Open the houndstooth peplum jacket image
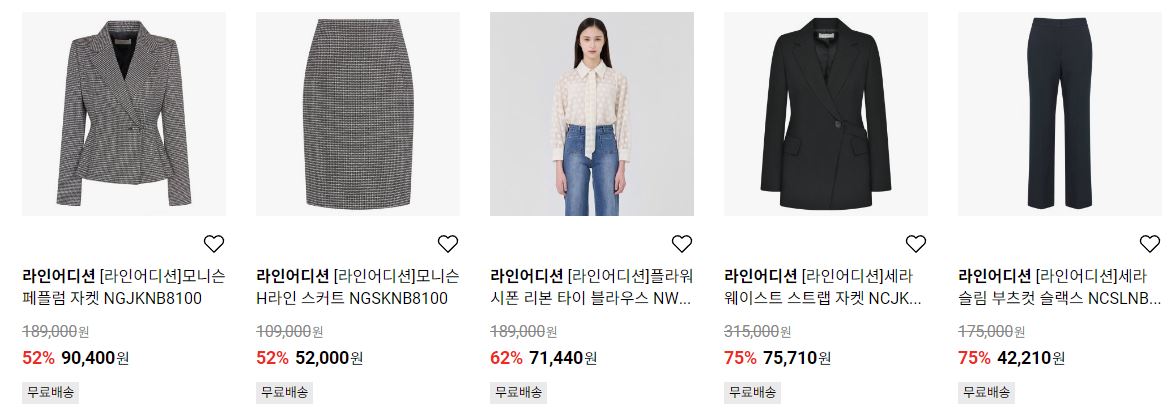1171x413 pixels. (x=124, y=114)
